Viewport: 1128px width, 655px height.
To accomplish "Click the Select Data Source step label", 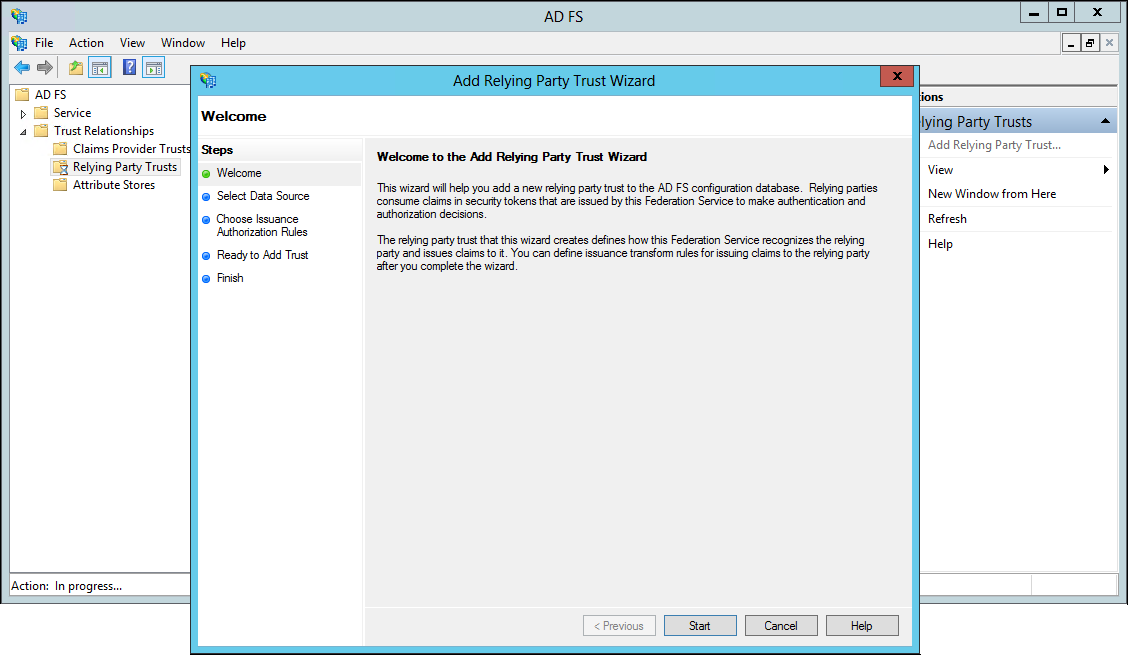I will 263,196.
